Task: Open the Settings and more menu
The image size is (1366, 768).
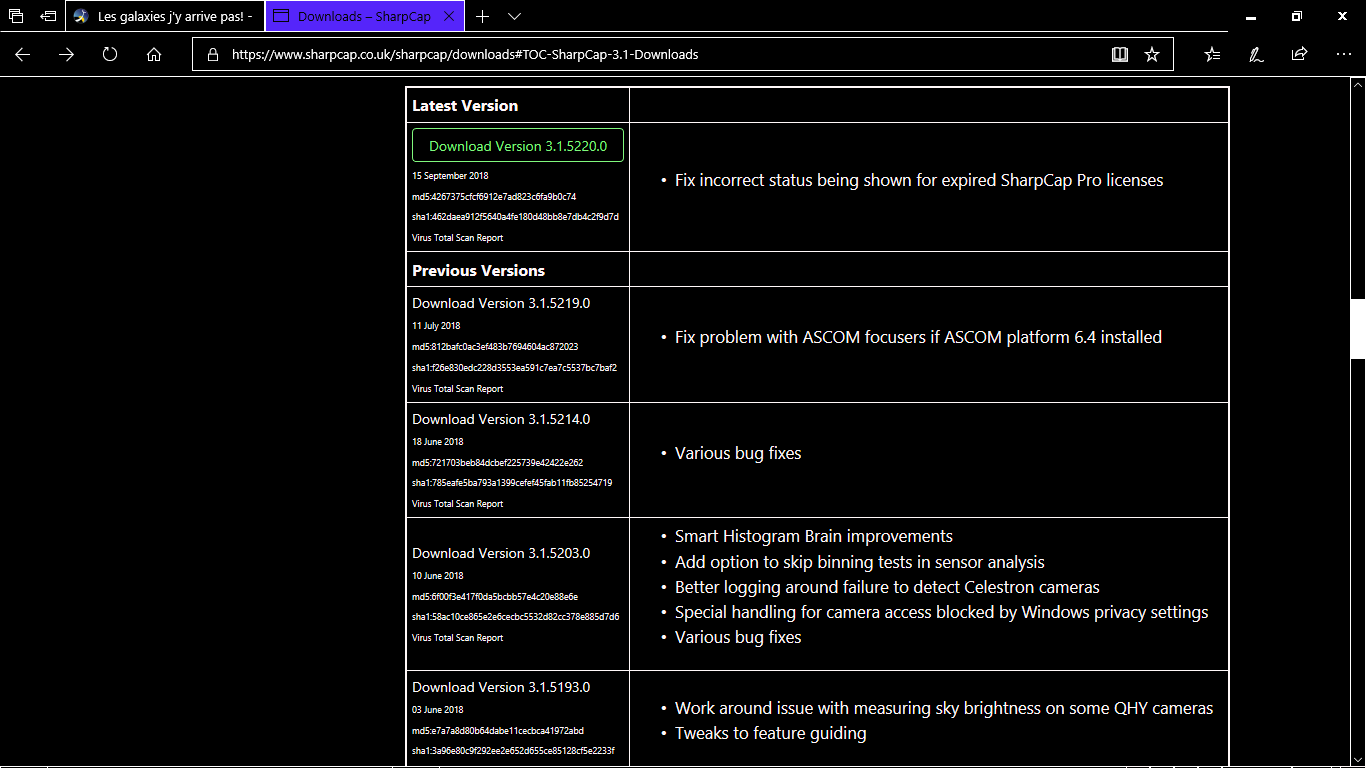Action: 1343,55
